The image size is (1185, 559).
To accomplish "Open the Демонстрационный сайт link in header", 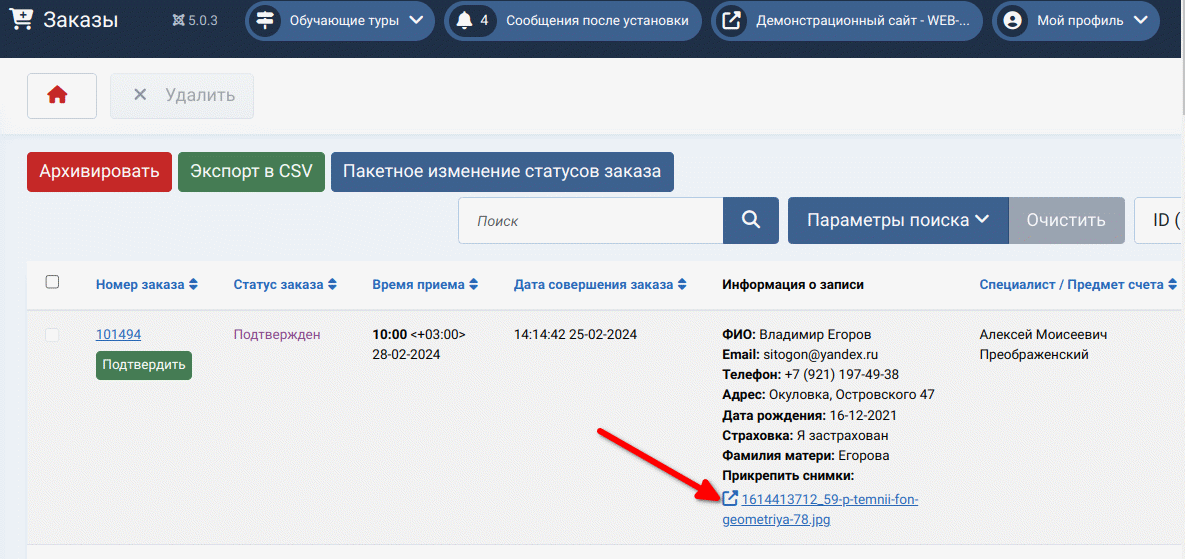I will 860,21.
